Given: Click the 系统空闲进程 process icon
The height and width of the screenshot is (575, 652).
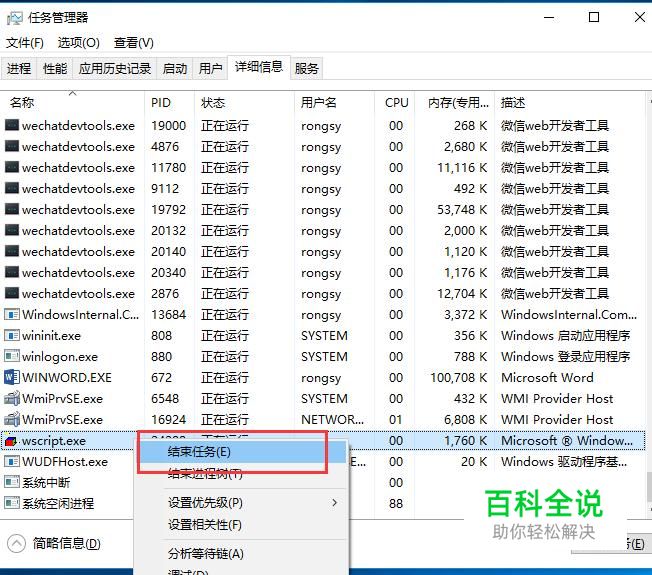Looking at the screenshot, I should point(12,503).
